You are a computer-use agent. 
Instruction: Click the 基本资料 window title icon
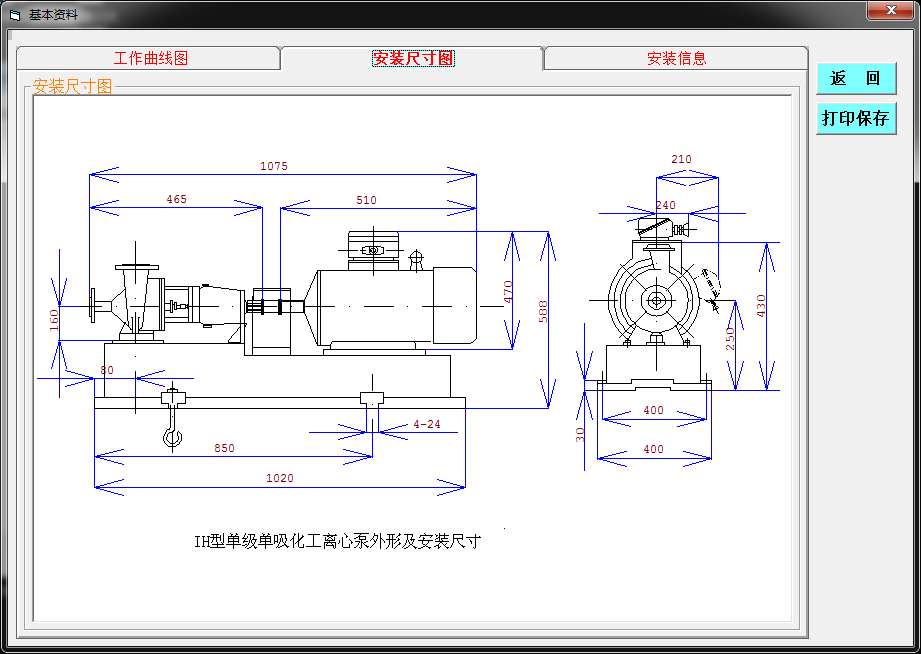15,15
